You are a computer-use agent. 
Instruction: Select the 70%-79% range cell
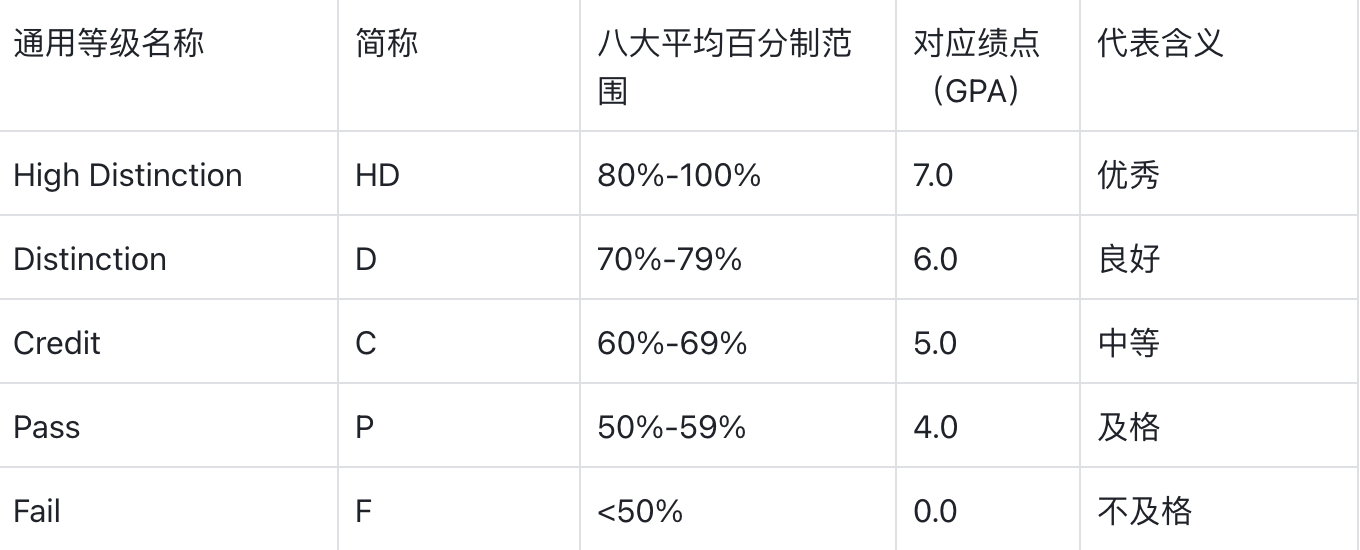[669, 260]
